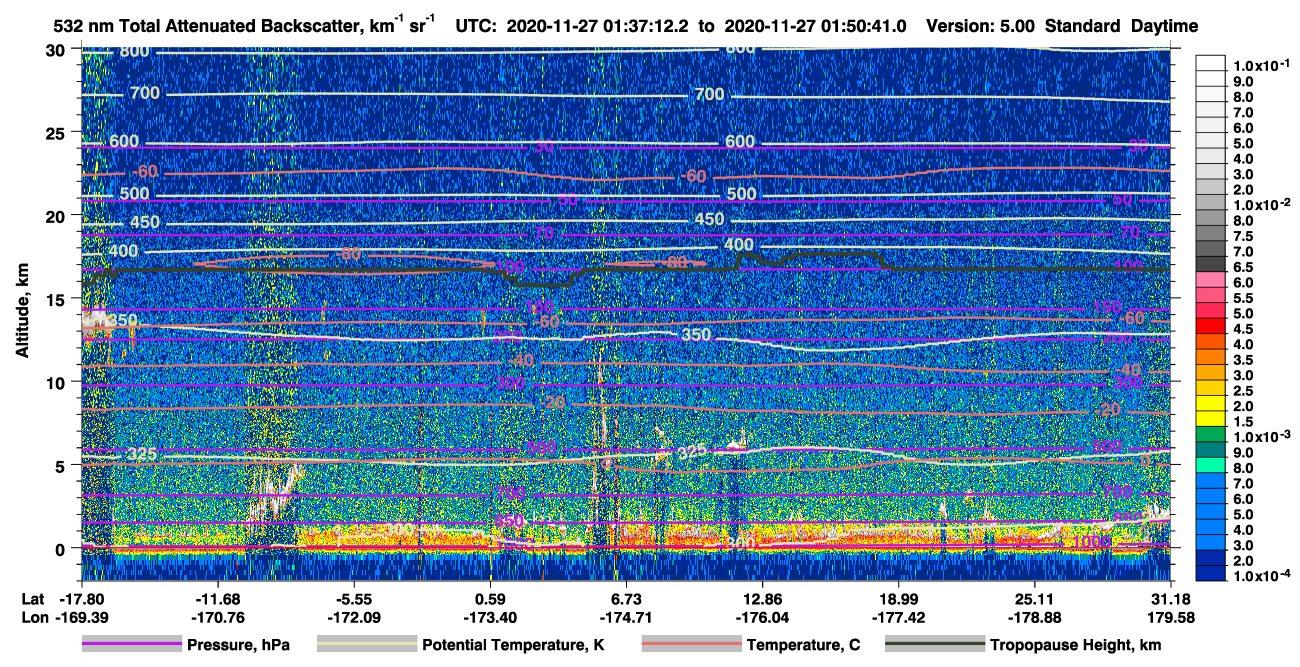Click the longitude value -178.88

tap(1035, 617)
